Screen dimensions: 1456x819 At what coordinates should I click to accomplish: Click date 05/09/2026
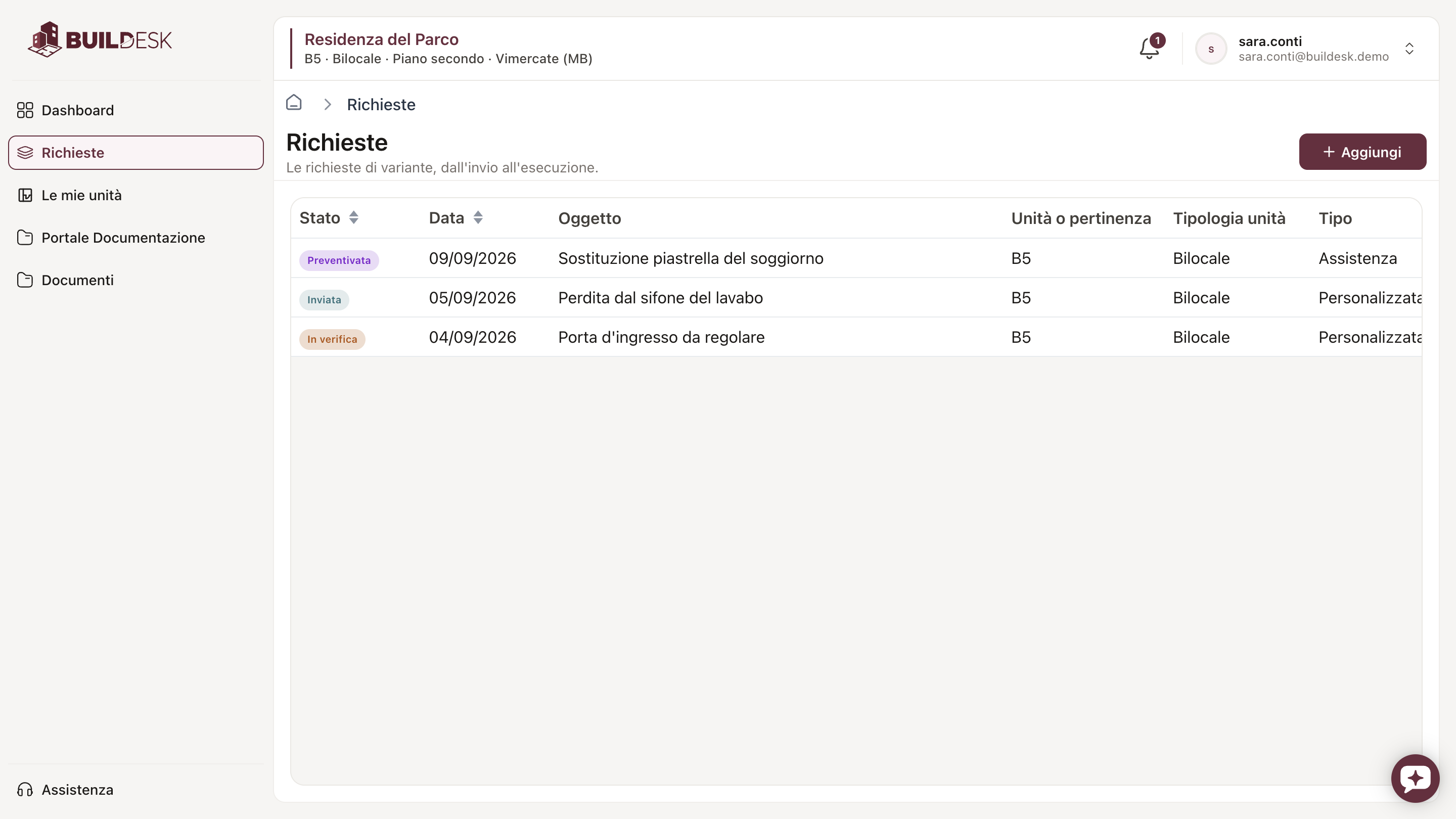click(x=472, y=298)
